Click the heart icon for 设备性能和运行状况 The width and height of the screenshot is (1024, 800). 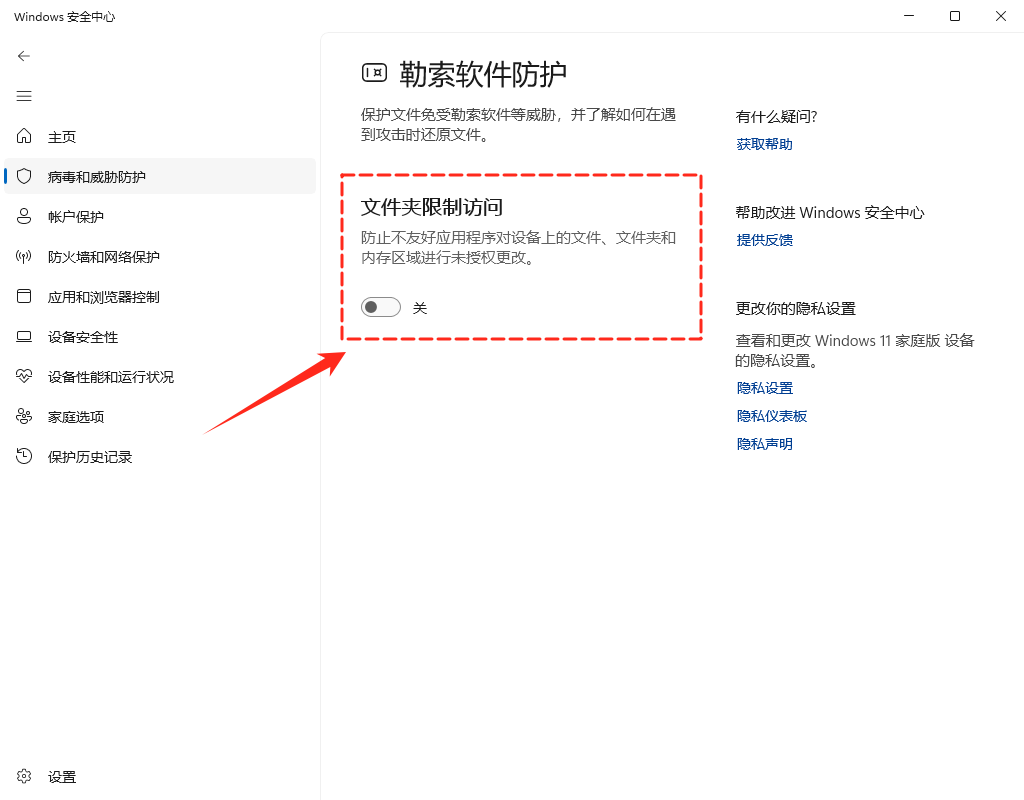(24, 376)
